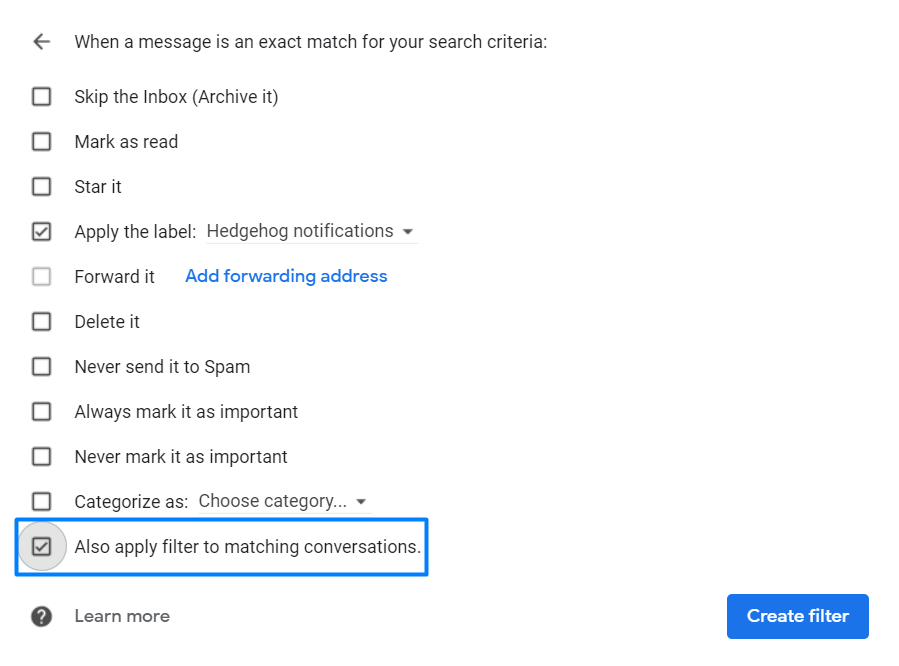The width and height of the screenshot is (899, 666).
Task: Click the category dropdown arrow icon
Action: point(361,502)
